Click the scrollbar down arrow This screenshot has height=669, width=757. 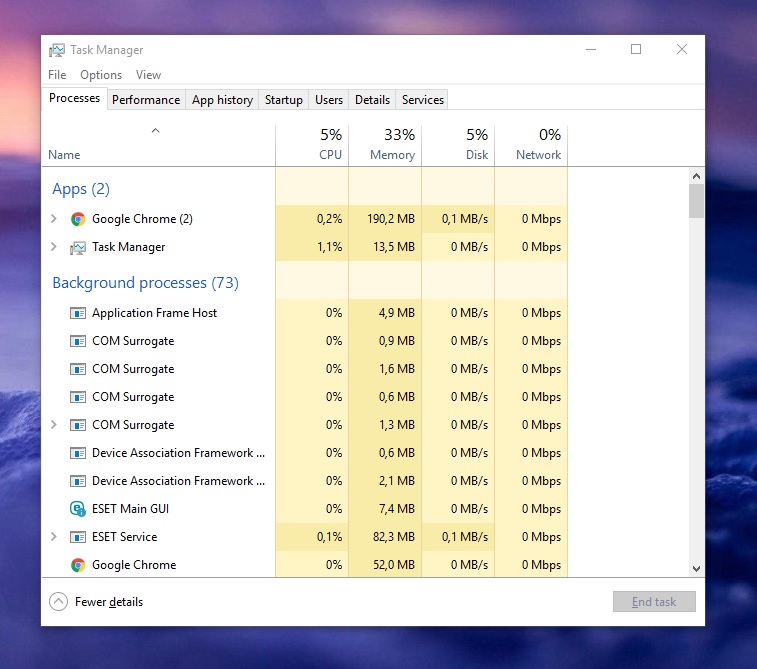click(x=696, y=569)
